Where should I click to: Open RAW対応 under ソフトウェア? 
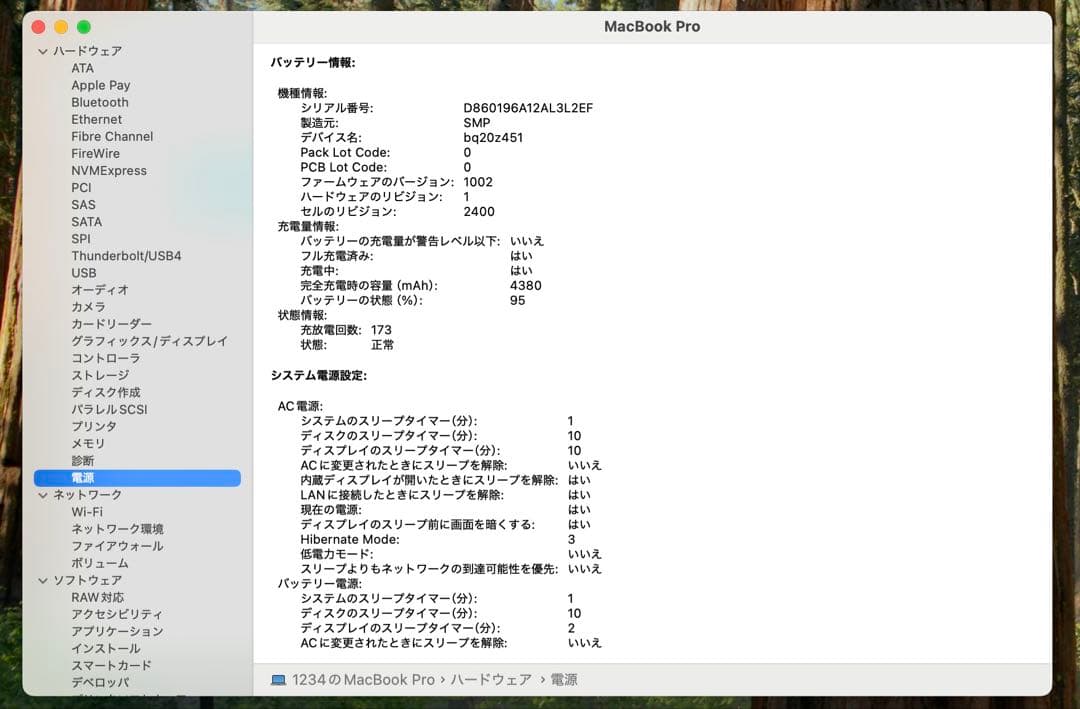click(x=98, y=597)
